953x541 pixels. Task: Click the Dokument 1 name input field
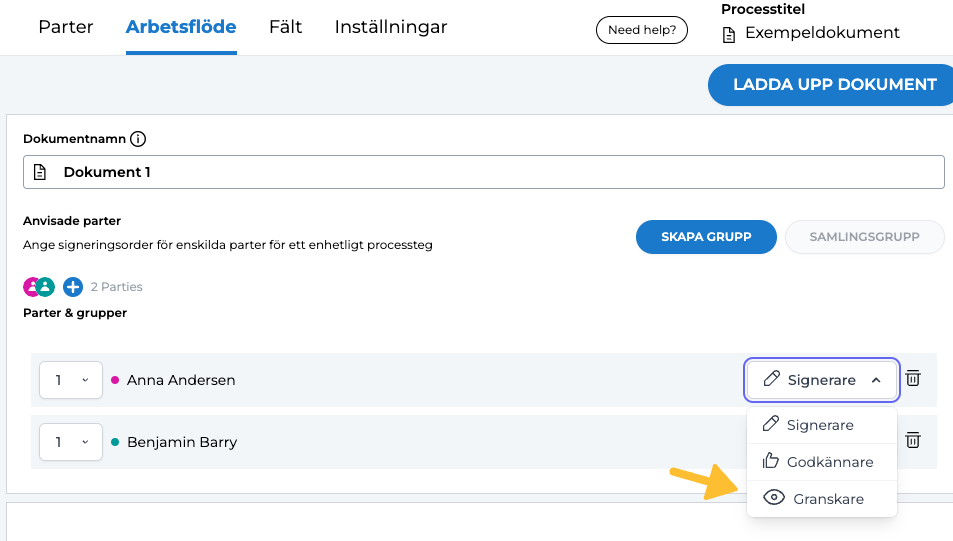[500, 172]
